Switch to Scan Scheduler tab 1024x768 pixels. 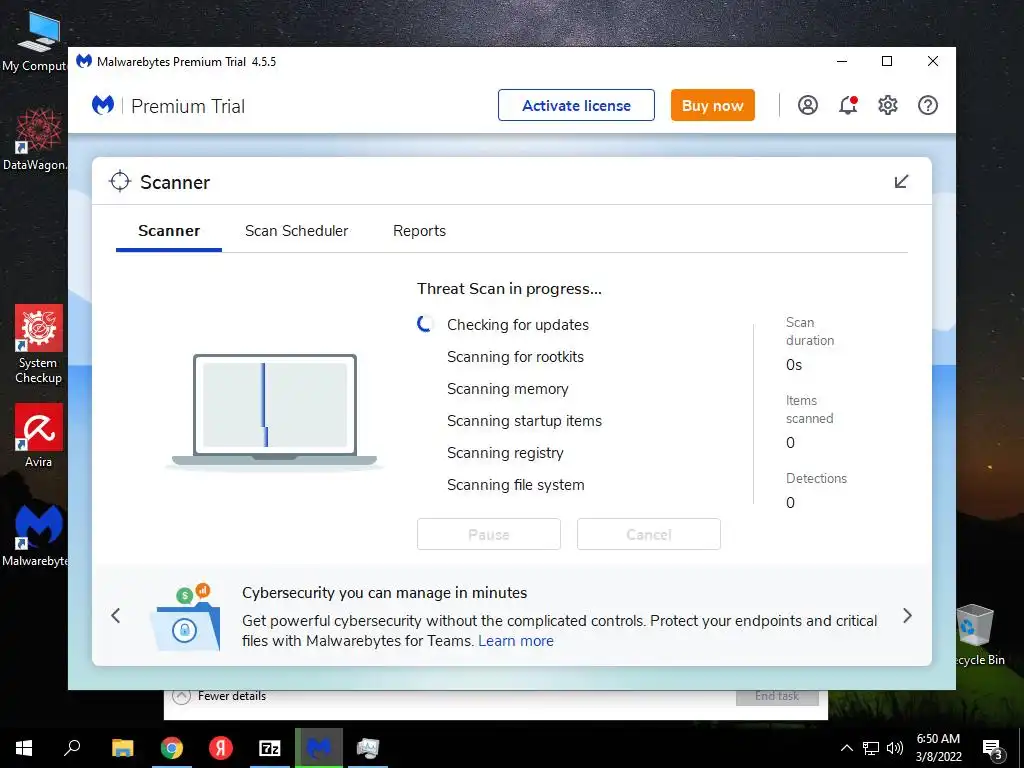(x=296, y=231)
